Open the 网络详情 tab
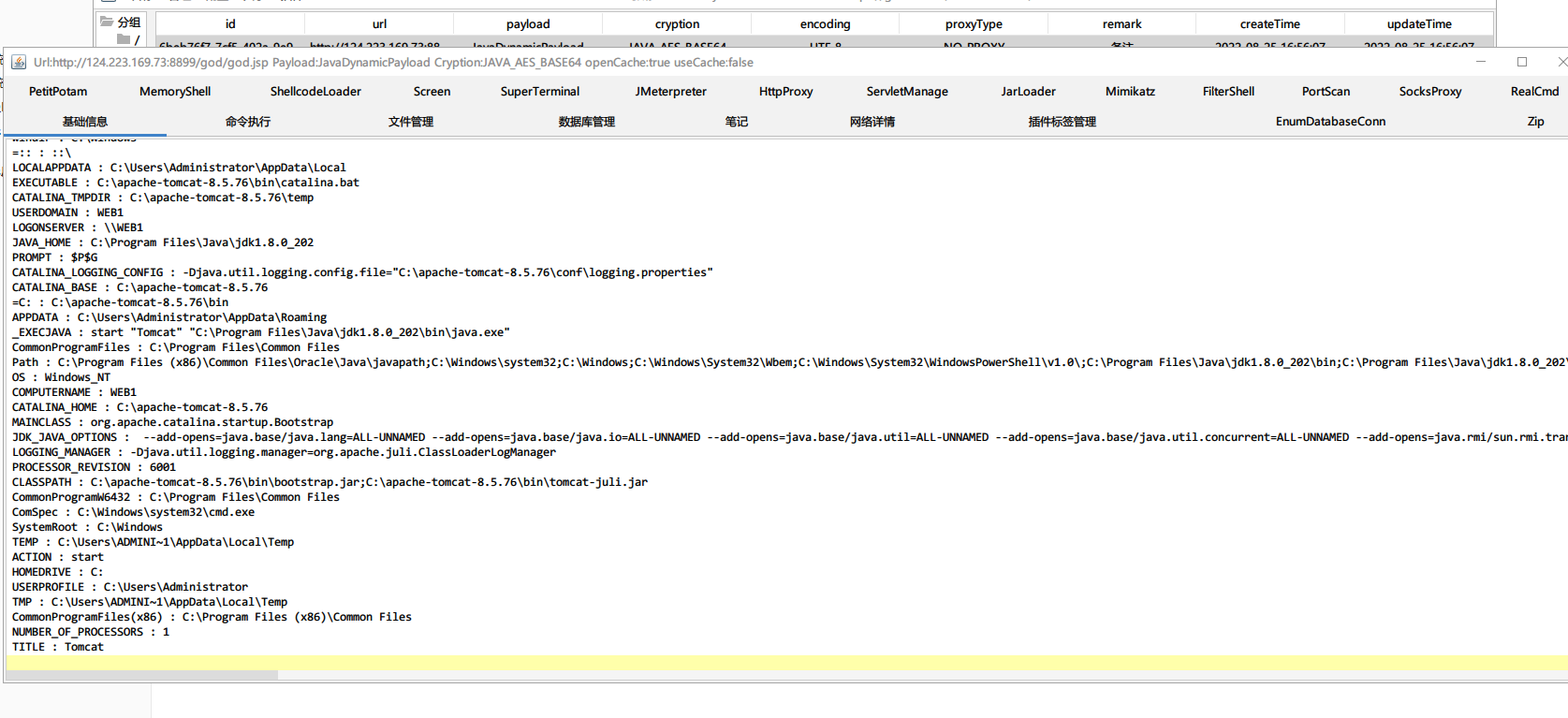The width and height of the screenshot is (1568, 718). click(x=872, y=122)
